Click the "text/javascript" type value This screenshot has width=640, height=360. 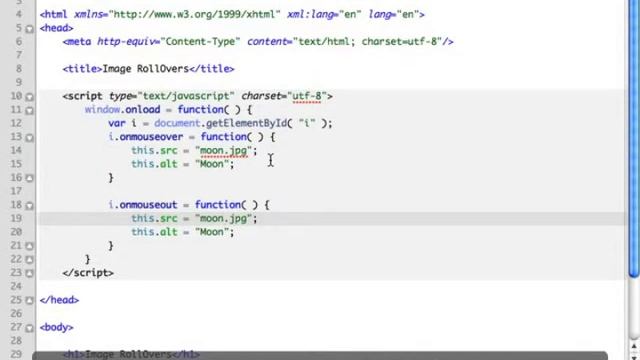(x=186, y=96)
